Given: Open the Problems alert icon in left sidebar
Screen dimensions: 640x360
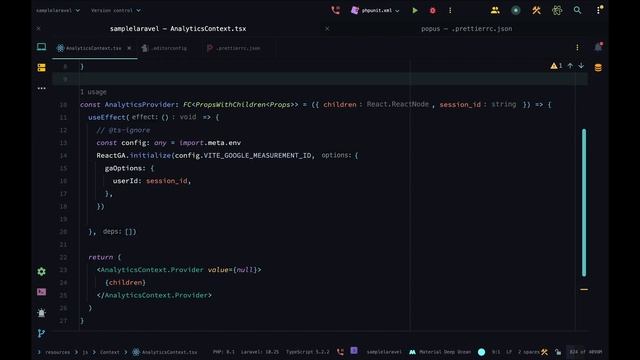Looking at the screenshot, I should tap(41, 313).
